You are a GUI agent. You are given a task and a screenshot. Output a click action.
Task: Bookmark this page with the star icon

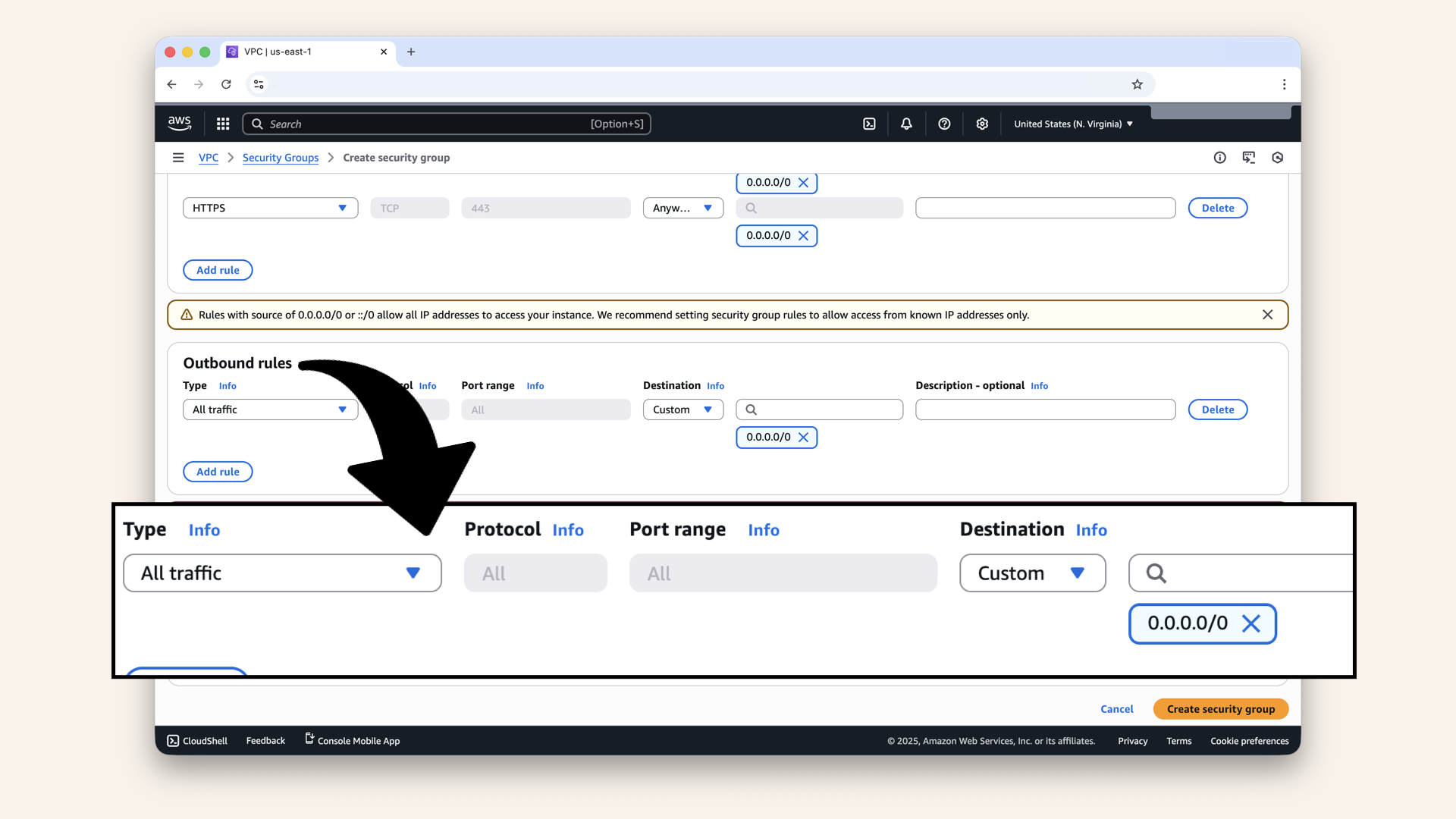pos(1137,84)
